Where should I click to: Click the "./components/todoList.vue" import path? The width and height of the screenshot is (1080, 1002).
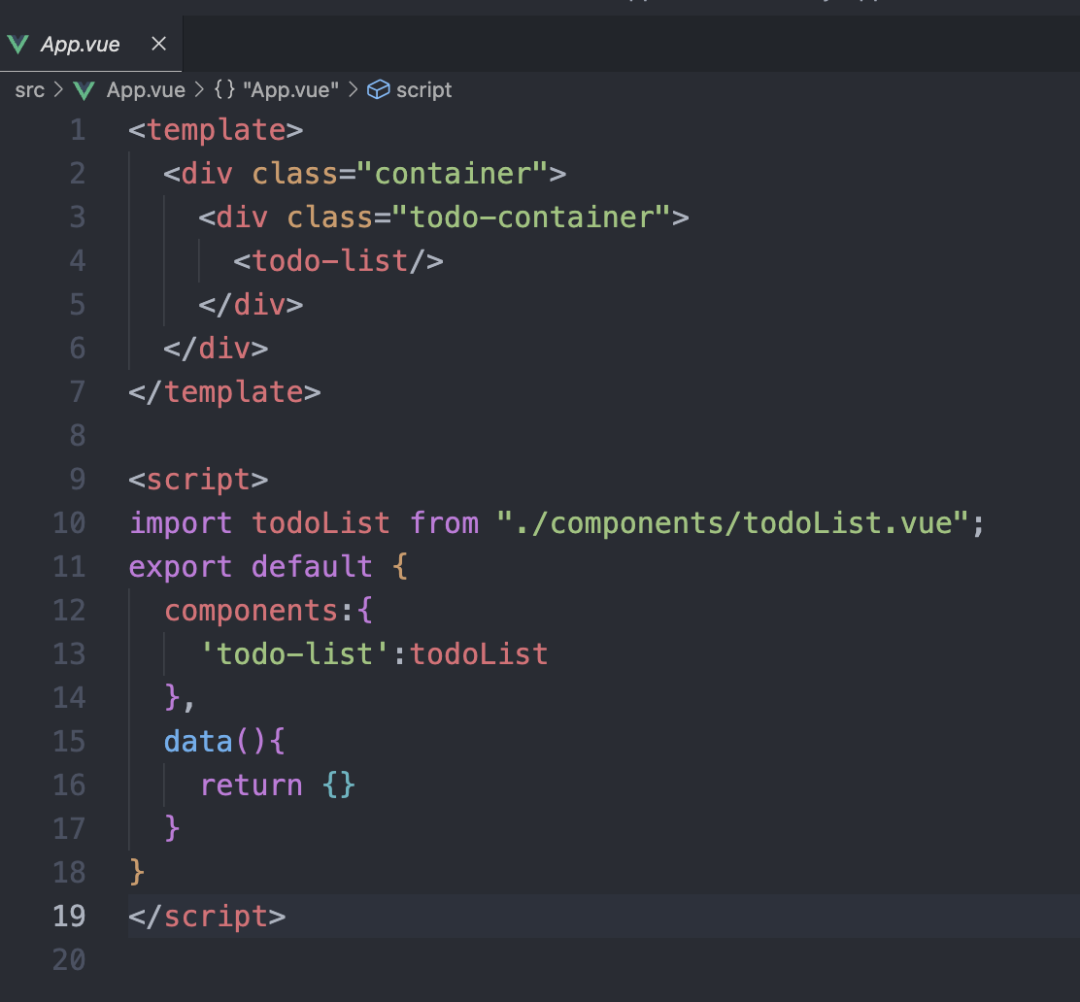(x=733, y=523)
